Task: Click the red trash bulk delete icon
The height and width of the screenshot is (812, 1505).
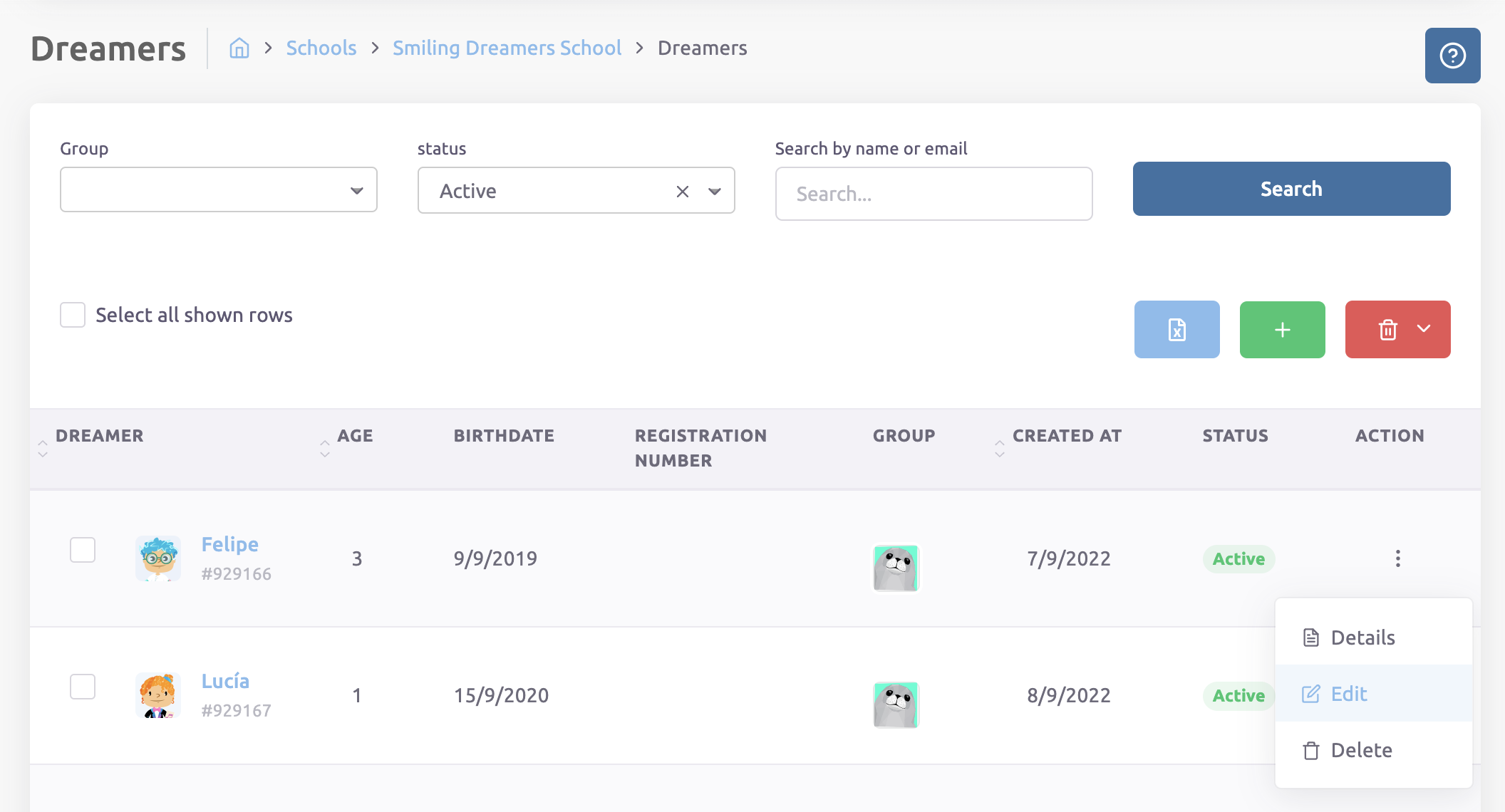Action: point(1387,330)
